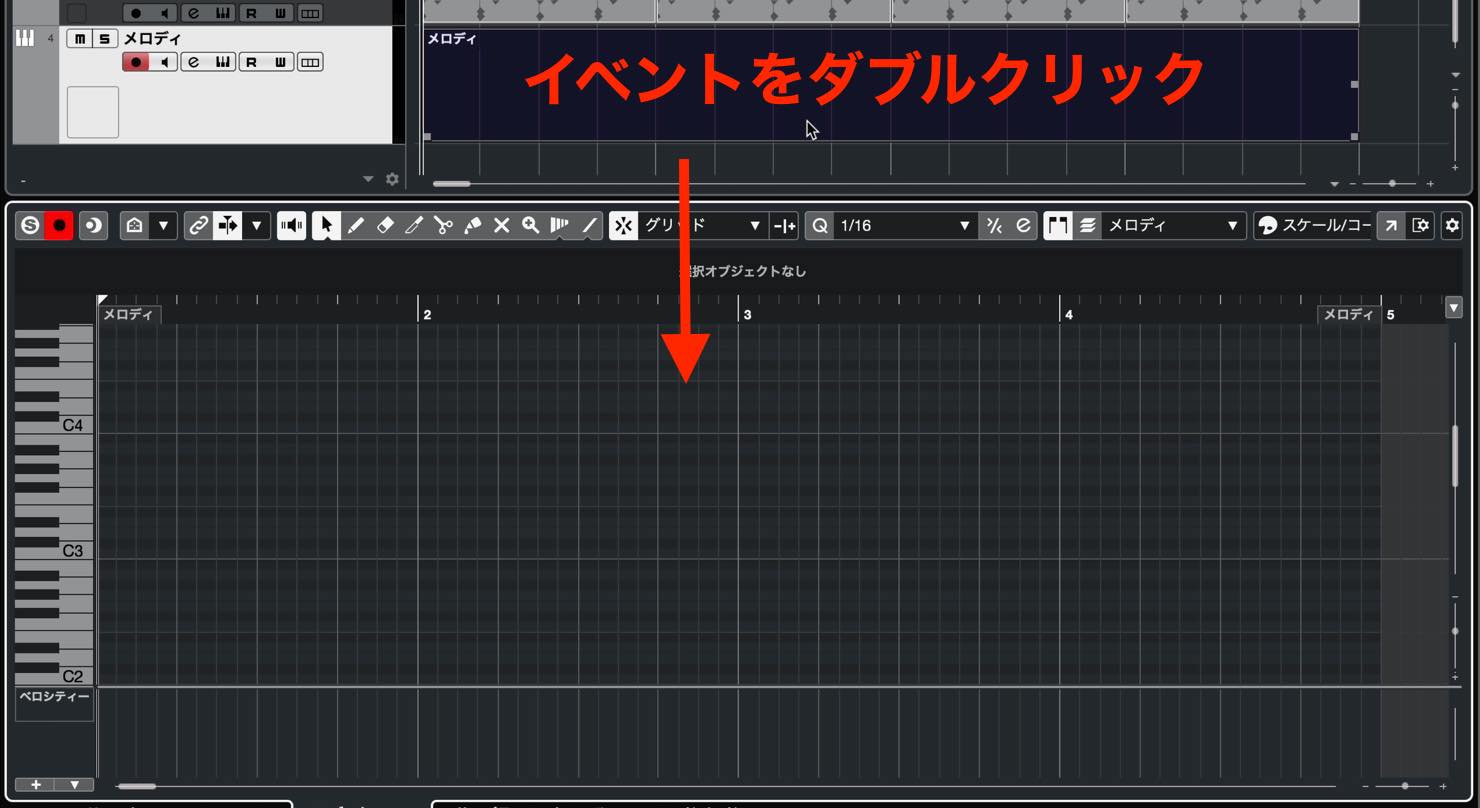Image resolution: width=1480 pixels, height=808 pixels.
Task: Click project horizontal zoom slider
Action: (1393, 183)
